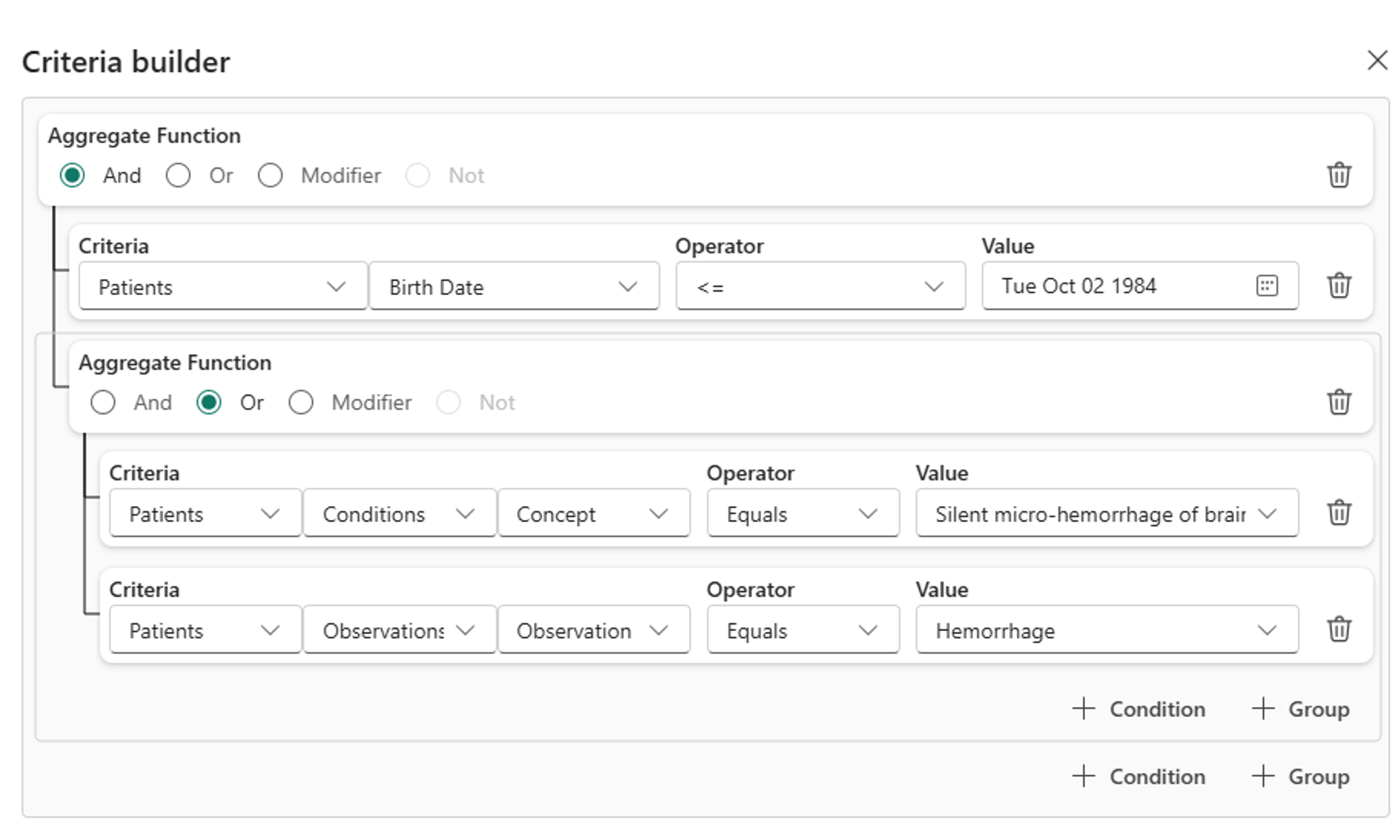This screenshot has width=1400, height=840.
Task: Expand the Patients dropdown in Birth Date criteria
Action: (216, 288)
